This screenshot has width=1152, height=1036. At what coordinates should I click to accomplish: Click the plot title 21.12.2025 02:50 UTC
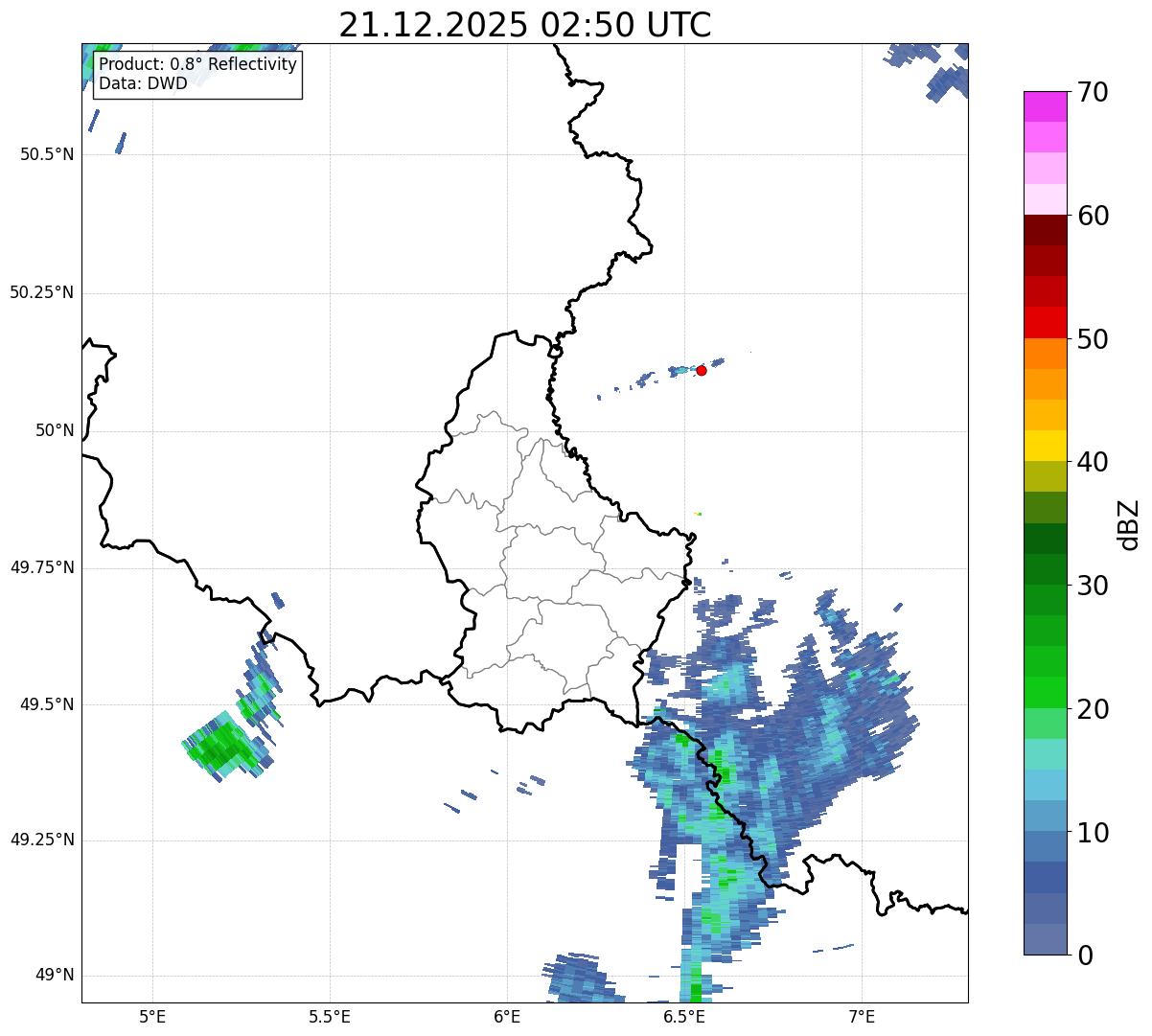click(525, 24)
